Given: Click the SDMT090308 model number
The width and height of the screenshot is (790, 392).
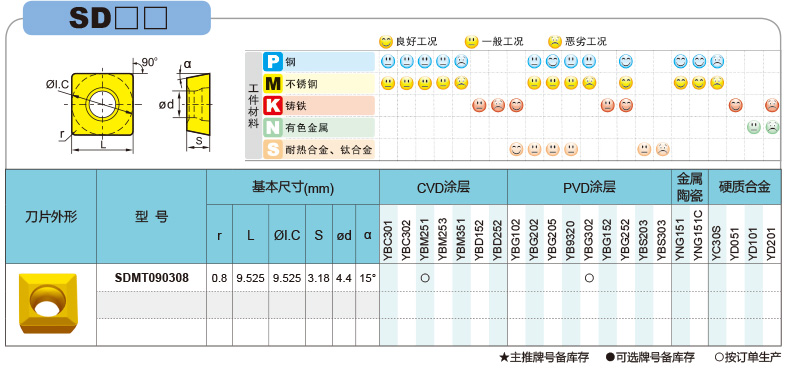Looking at the screenshot, I should (152, 278).
